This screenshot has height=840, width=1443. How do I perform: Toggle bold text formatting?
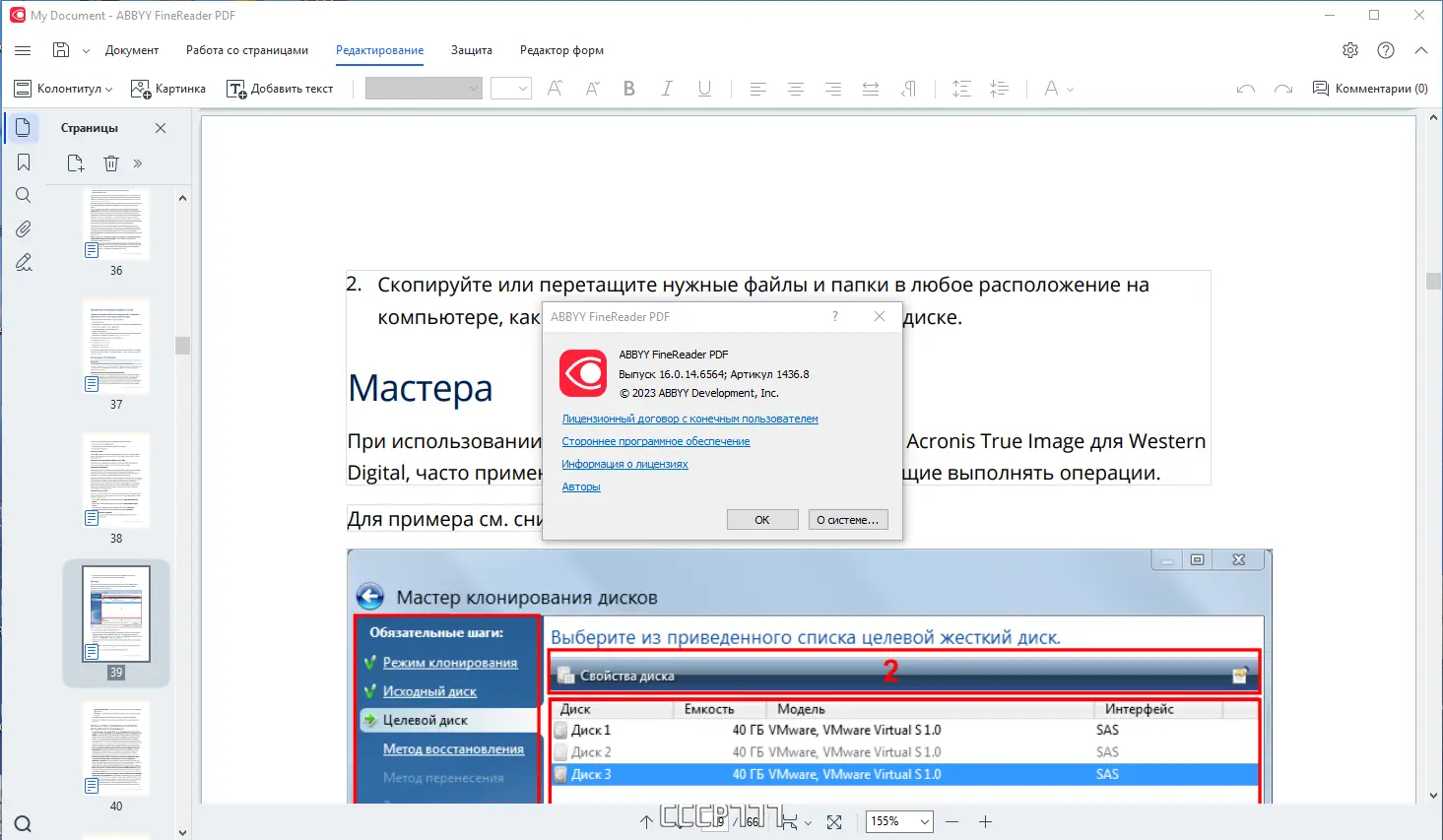tap(628, 88)
